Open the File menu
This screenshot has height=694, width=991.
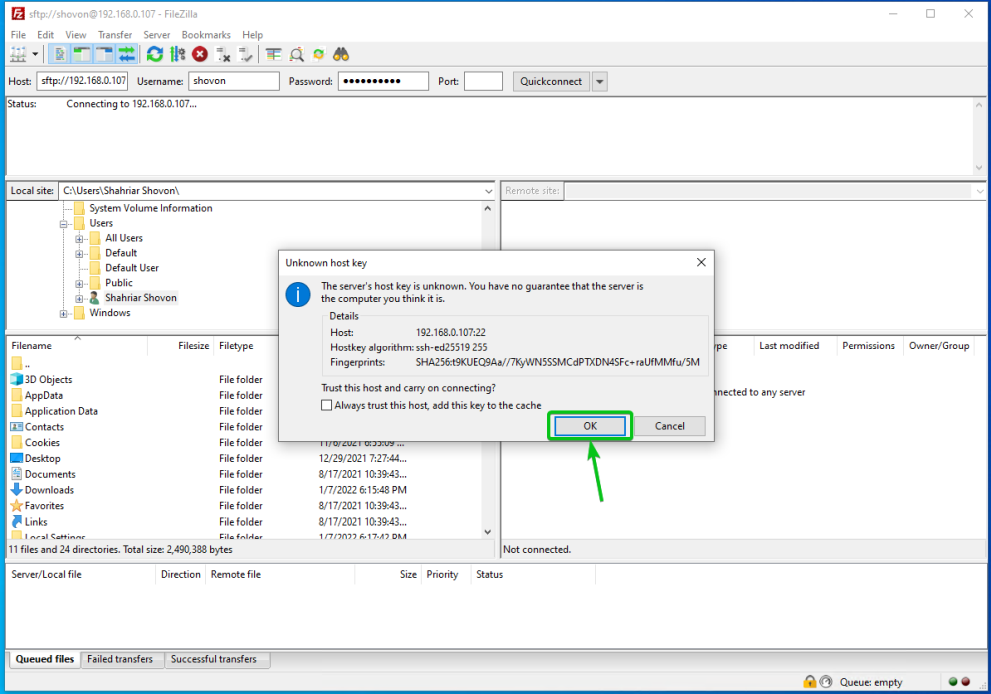(18, 35)
